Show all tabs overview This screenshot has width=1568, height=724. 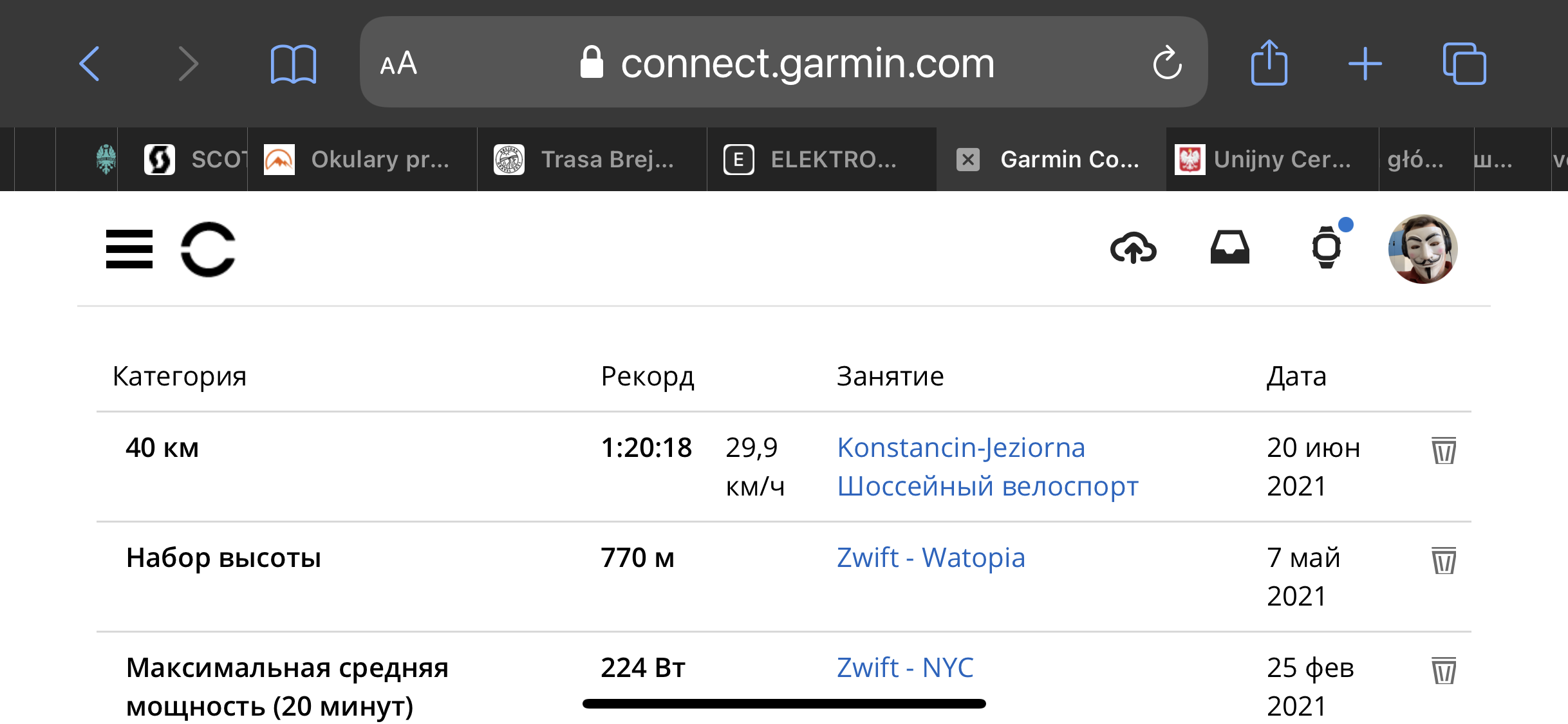tap(1464, 64)
